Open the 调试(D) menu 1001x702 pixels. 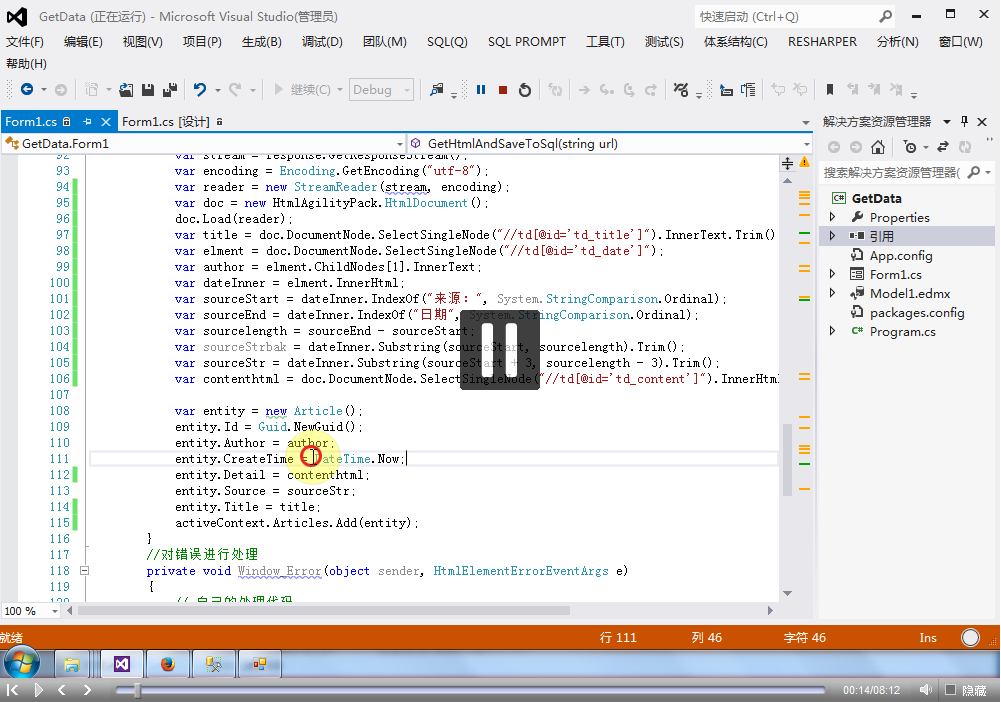tap(322, 42)
